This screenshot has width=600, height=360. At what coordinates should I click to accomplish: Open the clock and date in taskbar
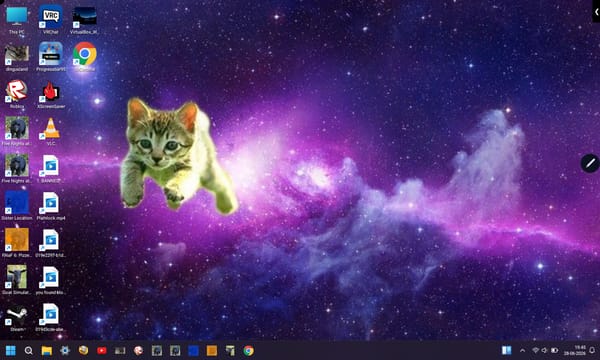(576, 350)
